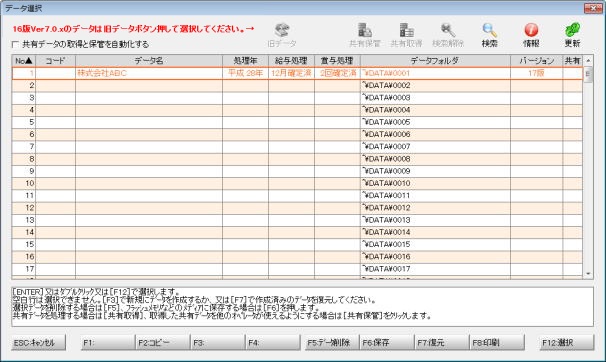
Task: Click the F2:コピー button
Action: click(162, 343)
